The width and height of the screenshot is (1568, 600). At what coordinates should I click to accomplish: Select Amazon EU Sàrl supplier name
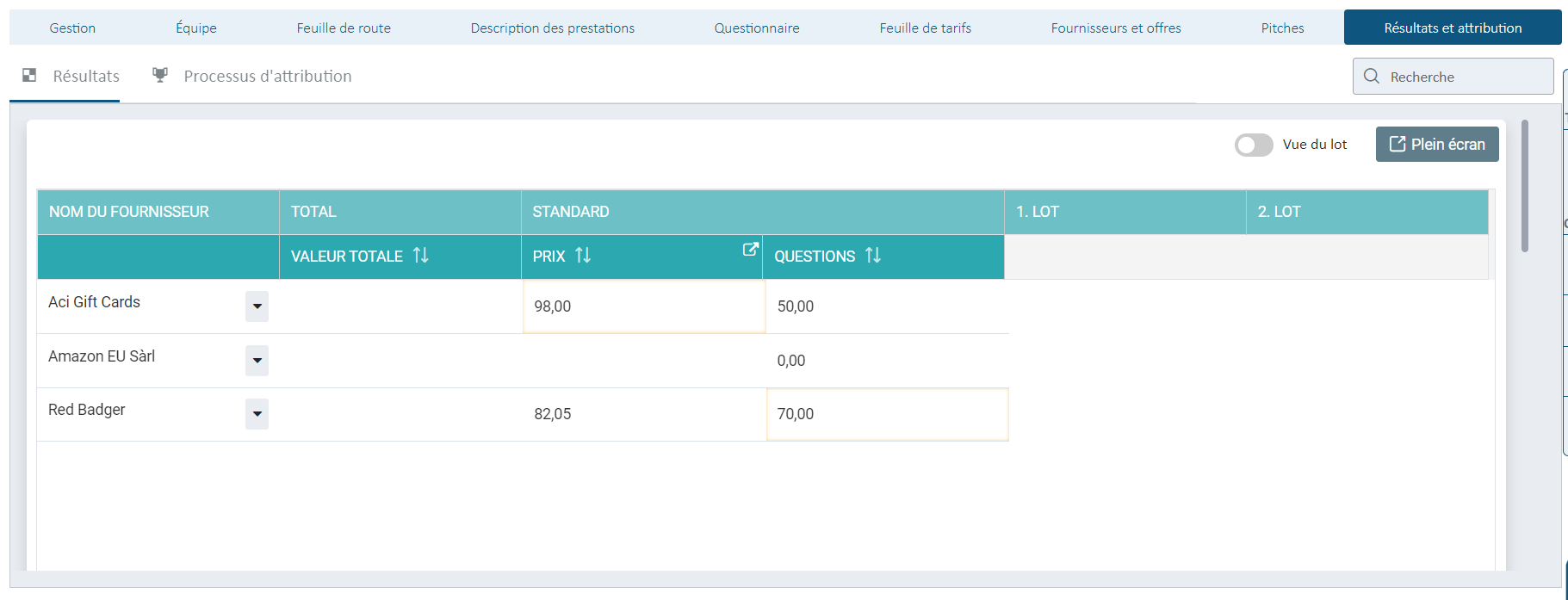click(102, 356)
